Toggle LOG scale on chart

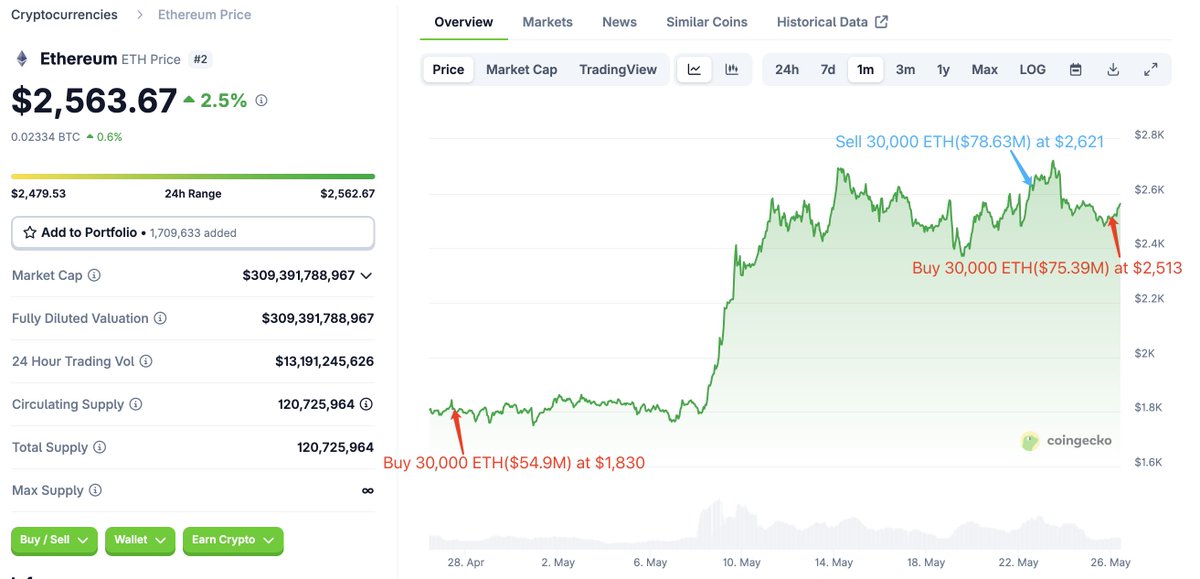(1033, 69)
